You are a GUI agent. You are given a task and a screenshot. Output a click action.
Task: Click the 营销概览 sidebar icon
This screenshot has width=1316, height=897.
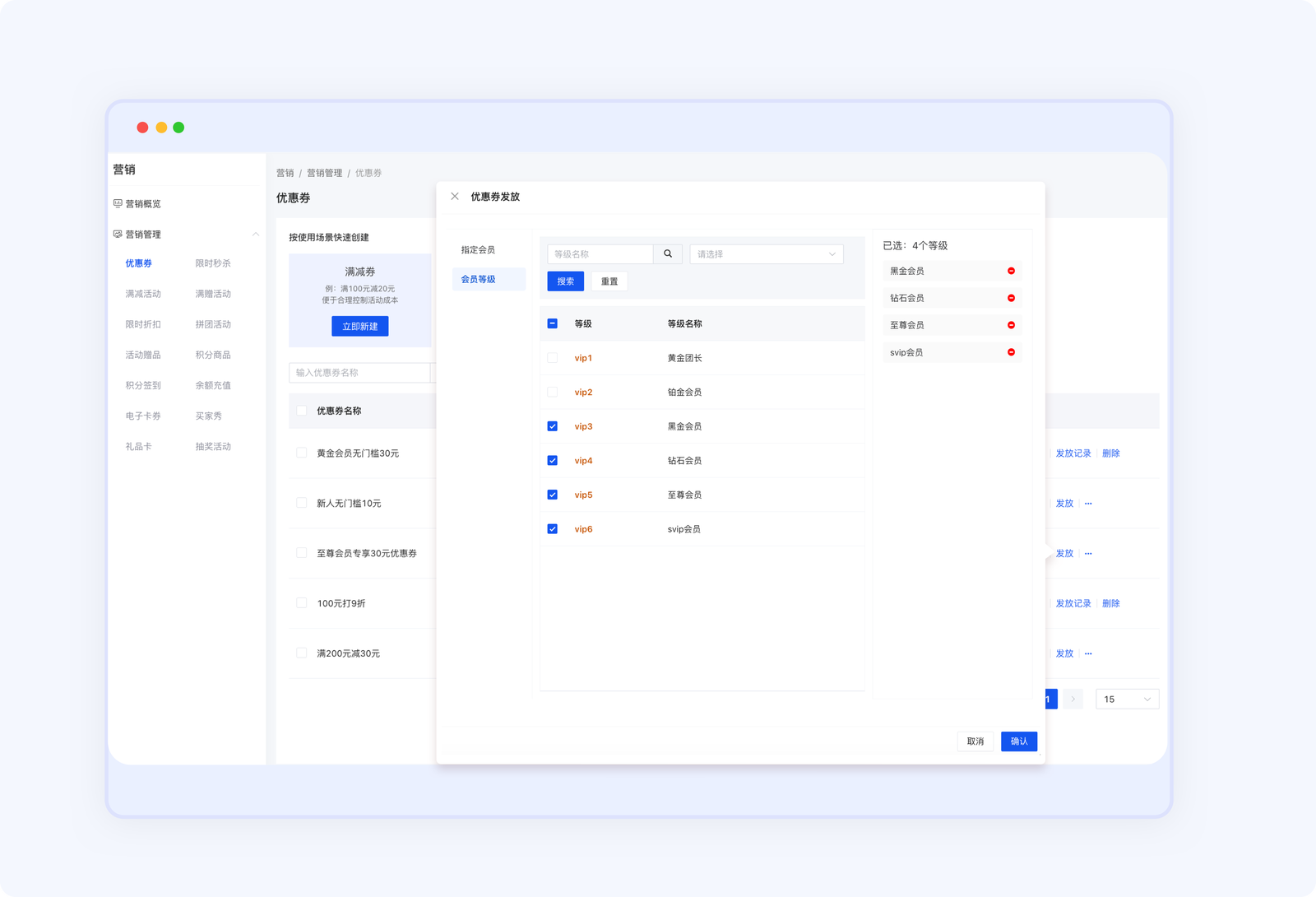point(118,203)
